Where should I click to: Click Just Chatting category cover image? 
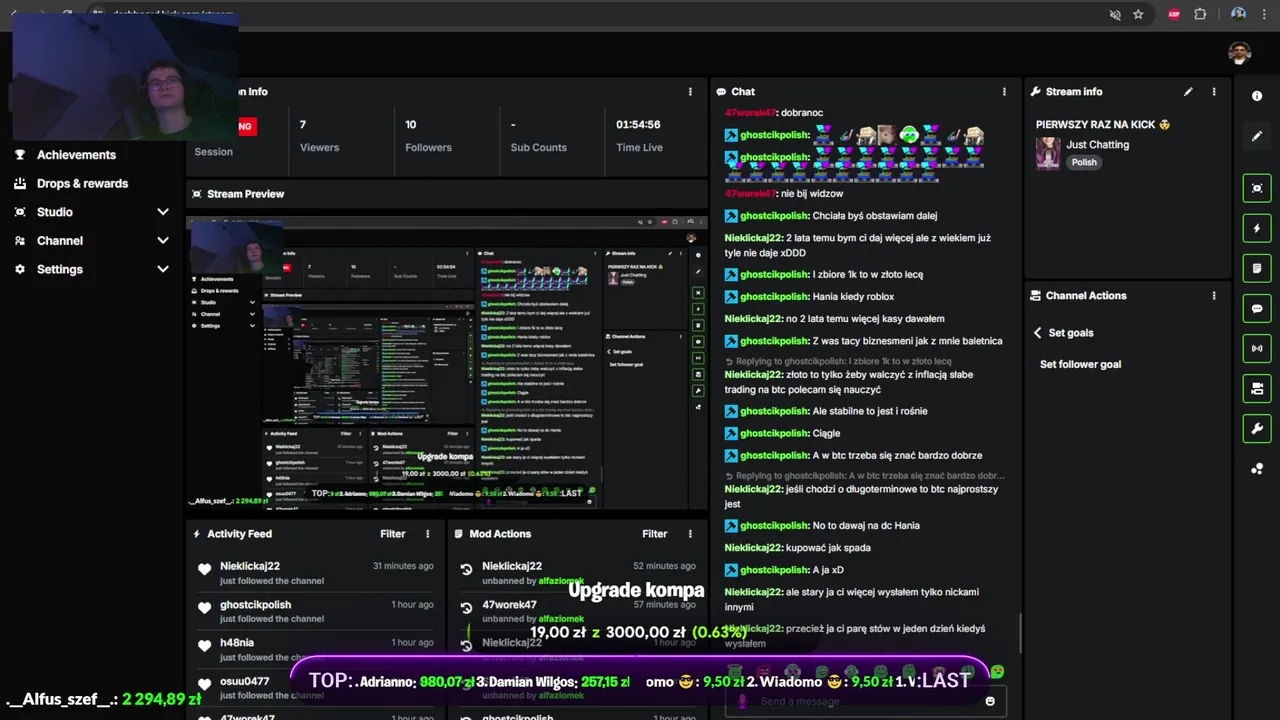click(1048, 153)
